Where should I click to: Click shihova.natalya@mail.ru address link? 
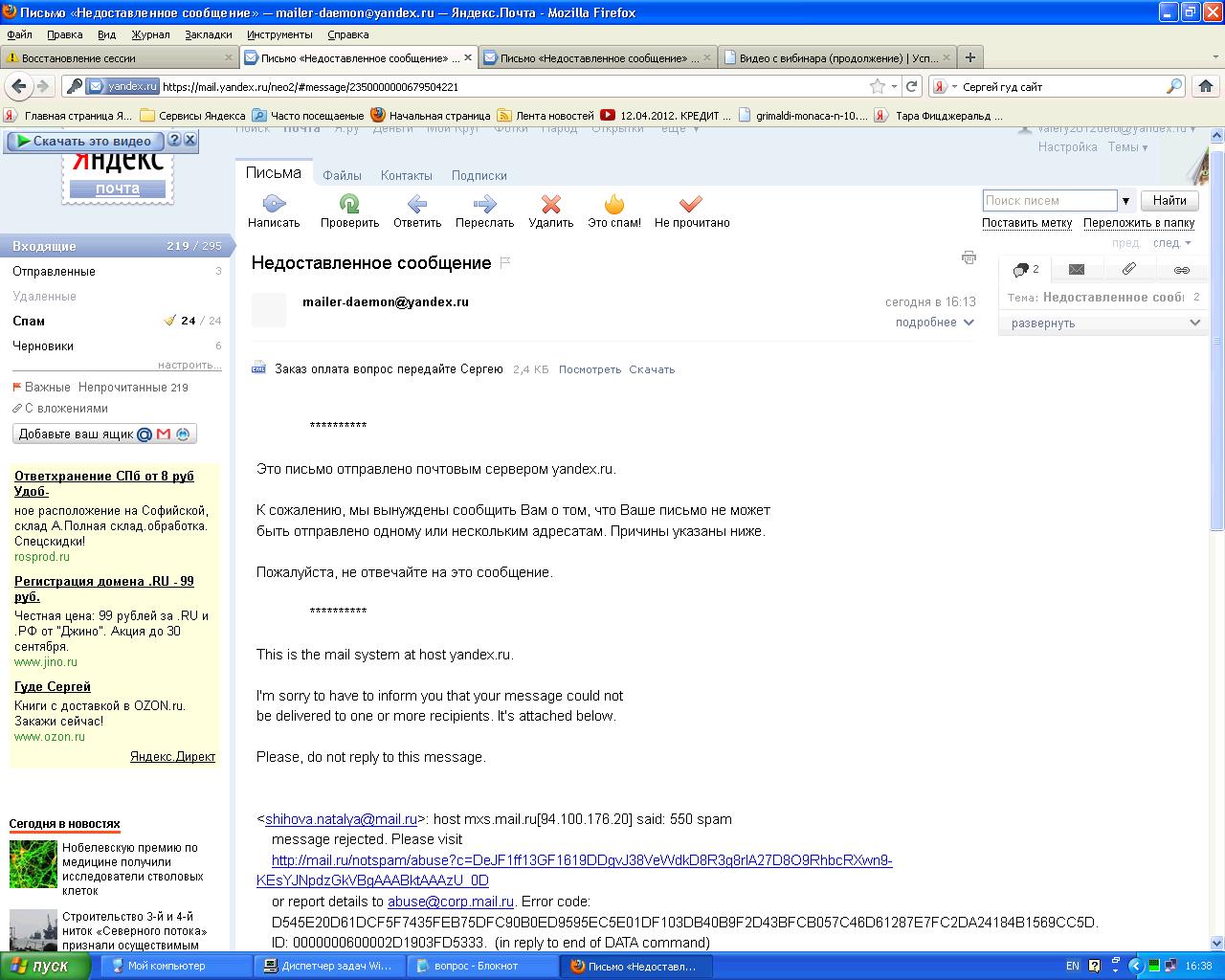[341, 819]
